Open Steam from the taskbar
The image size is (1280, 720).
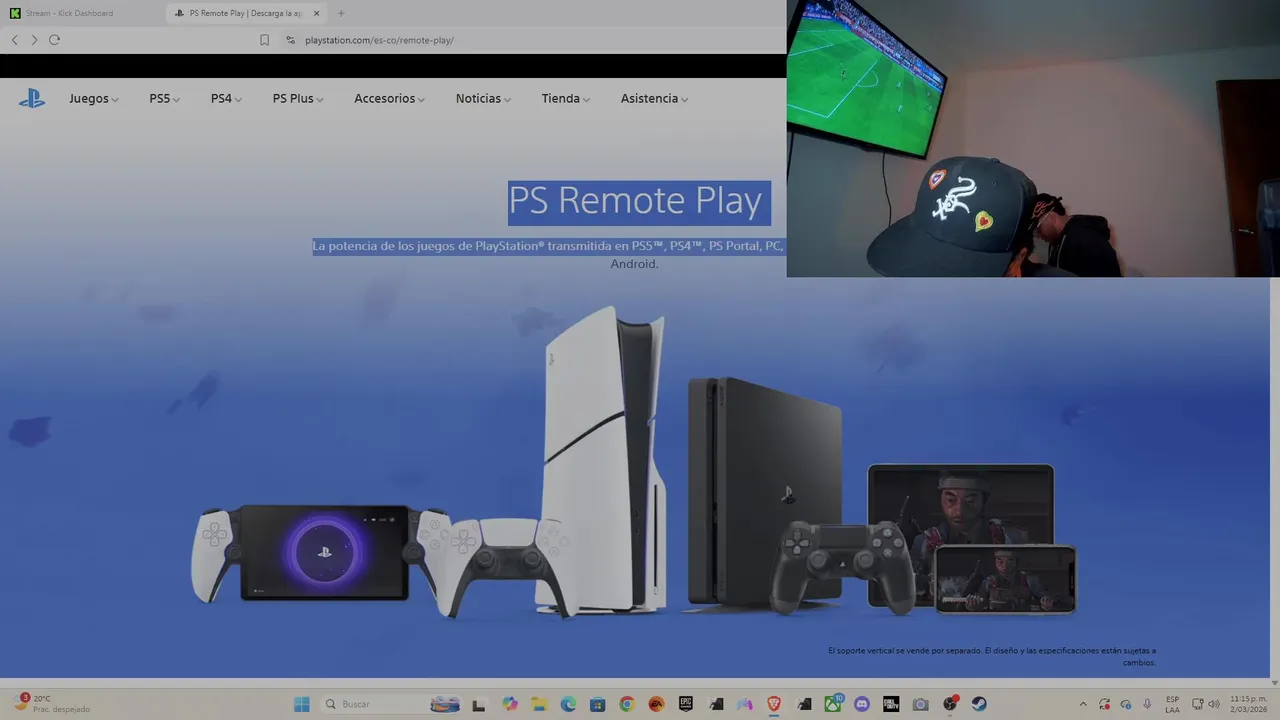(979, 704)
